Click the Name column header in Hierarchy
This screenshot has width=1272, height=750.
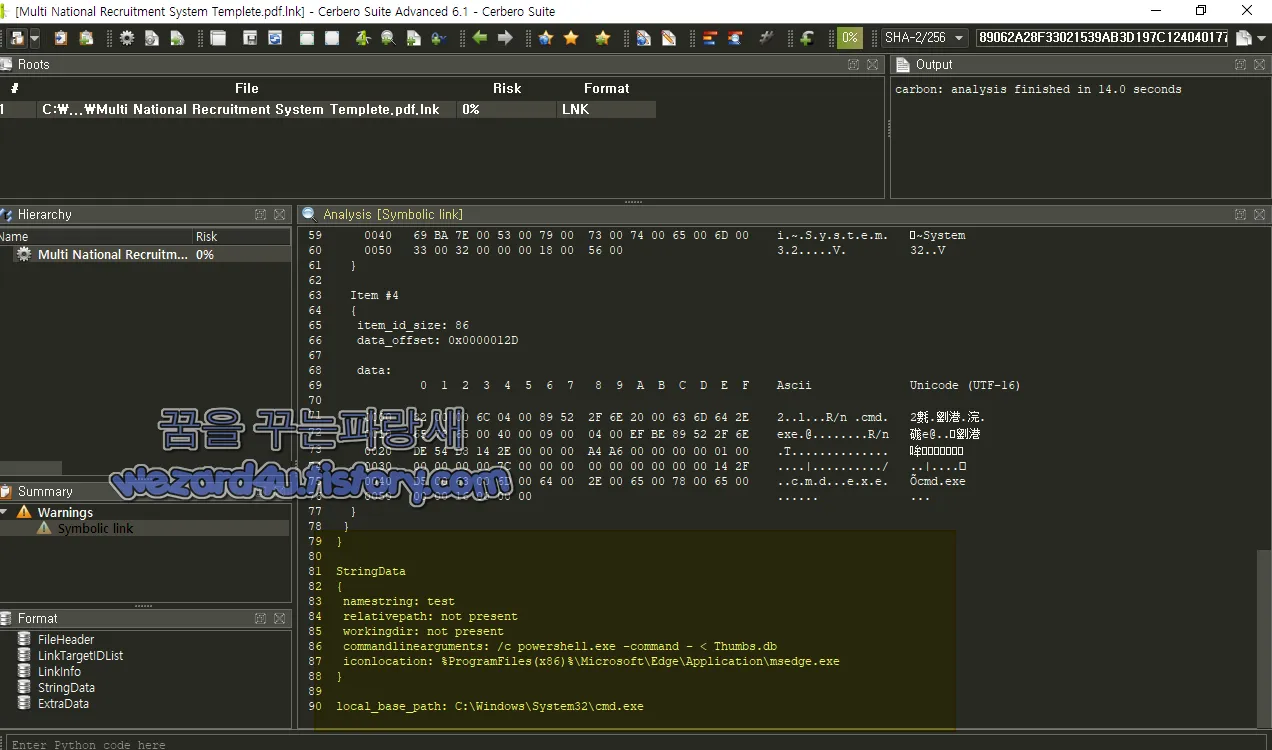96,236
